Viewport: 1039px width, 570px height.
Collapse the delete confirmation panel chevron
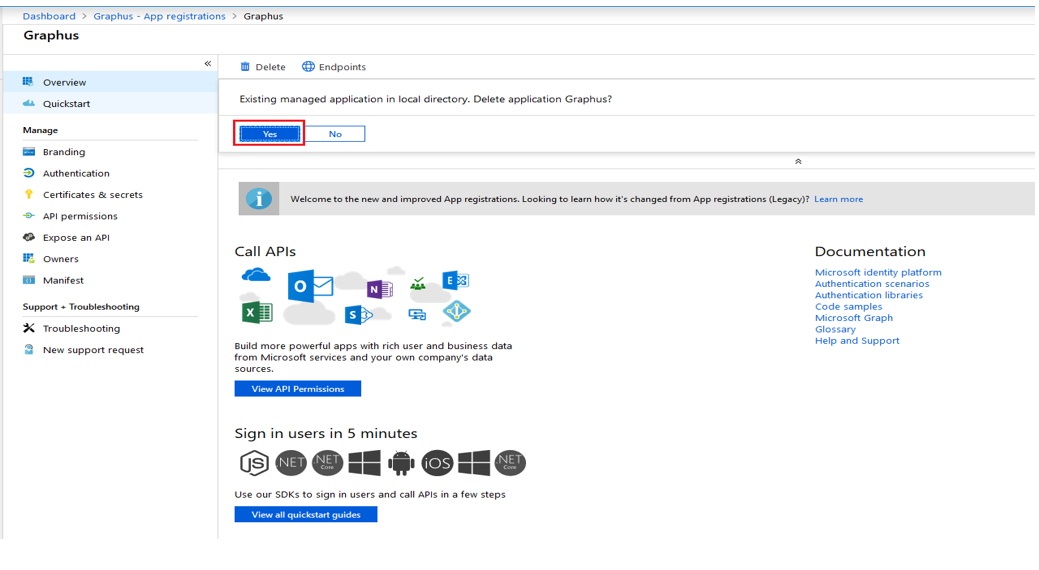coord(798,161)
